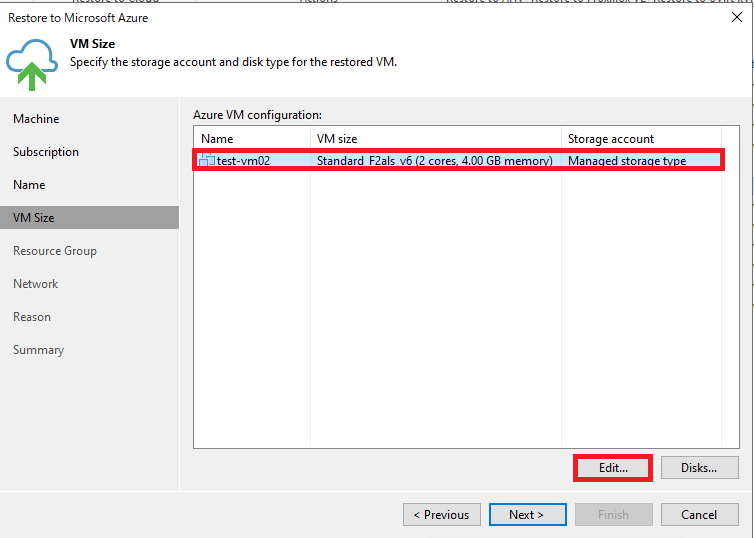754x538 pixels.
Task: Click the Azure cloud upload icon
Action: pyautogui.click(x=32, y=65)
